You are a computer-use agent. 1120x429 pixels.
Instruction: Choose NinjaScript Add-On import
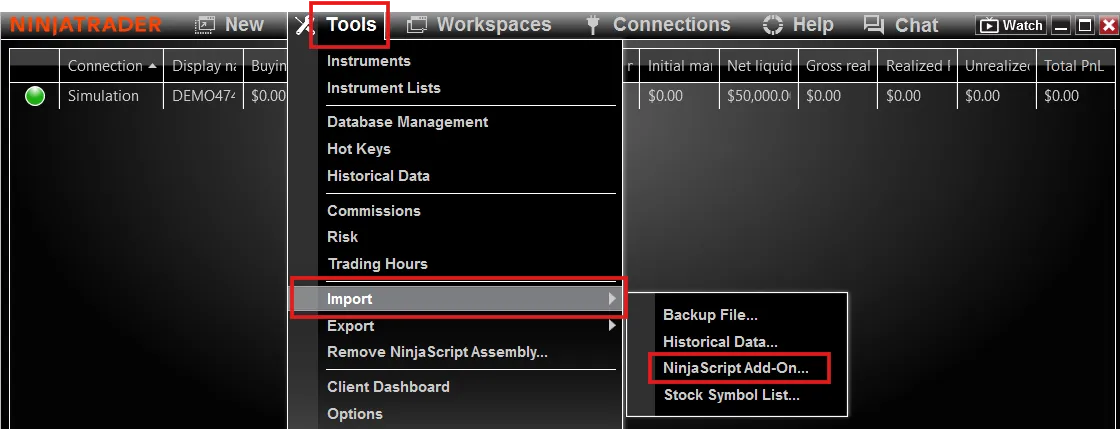[736, 368]
